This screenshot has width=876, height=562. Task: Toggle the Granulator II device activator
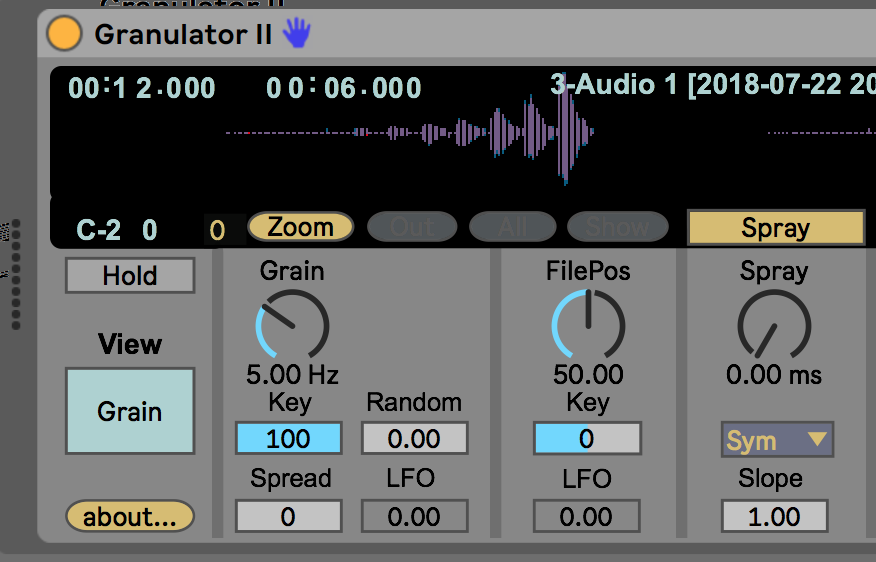click(64, 33)
